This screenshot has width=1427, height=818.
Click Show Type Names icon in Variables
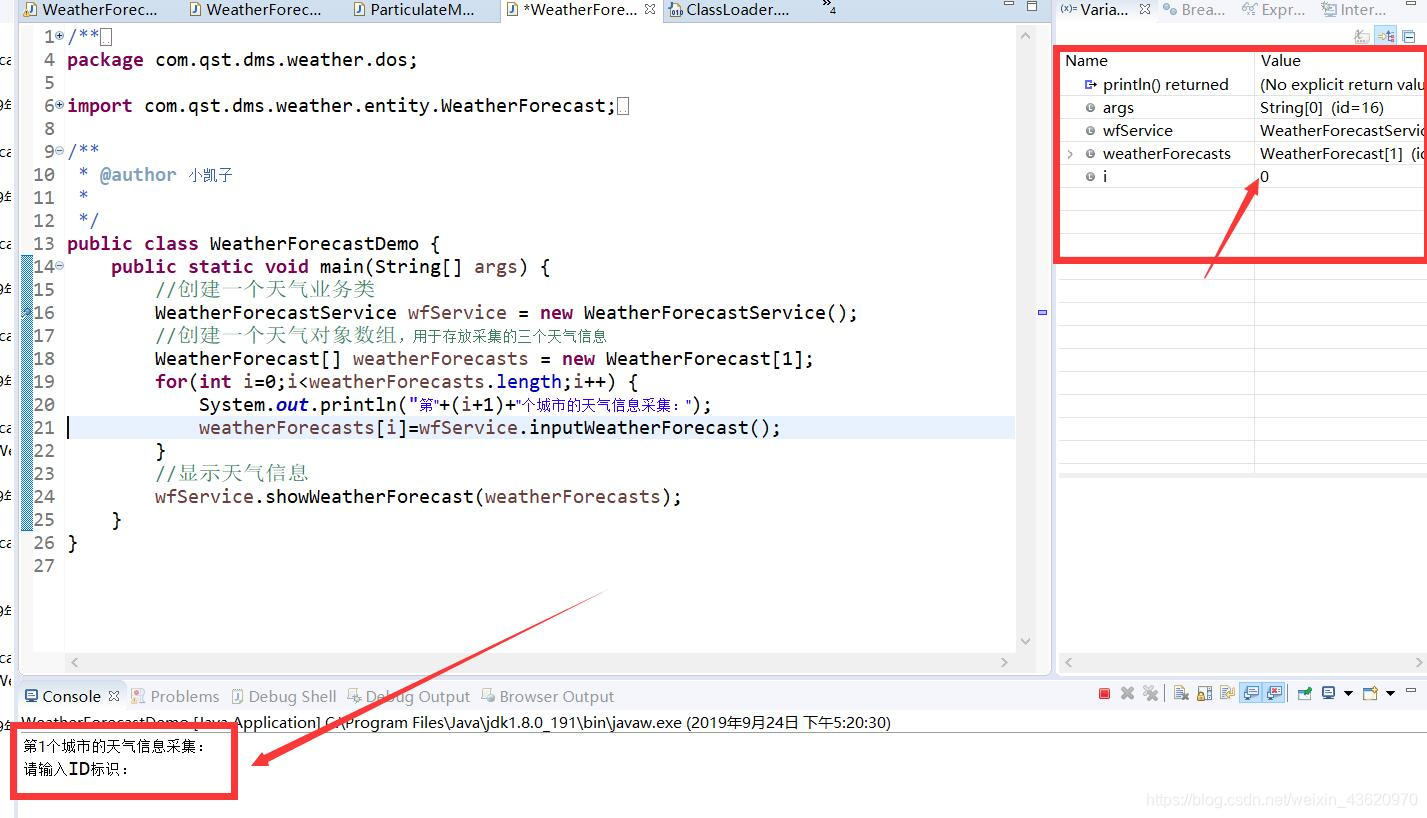(1362, 36)
